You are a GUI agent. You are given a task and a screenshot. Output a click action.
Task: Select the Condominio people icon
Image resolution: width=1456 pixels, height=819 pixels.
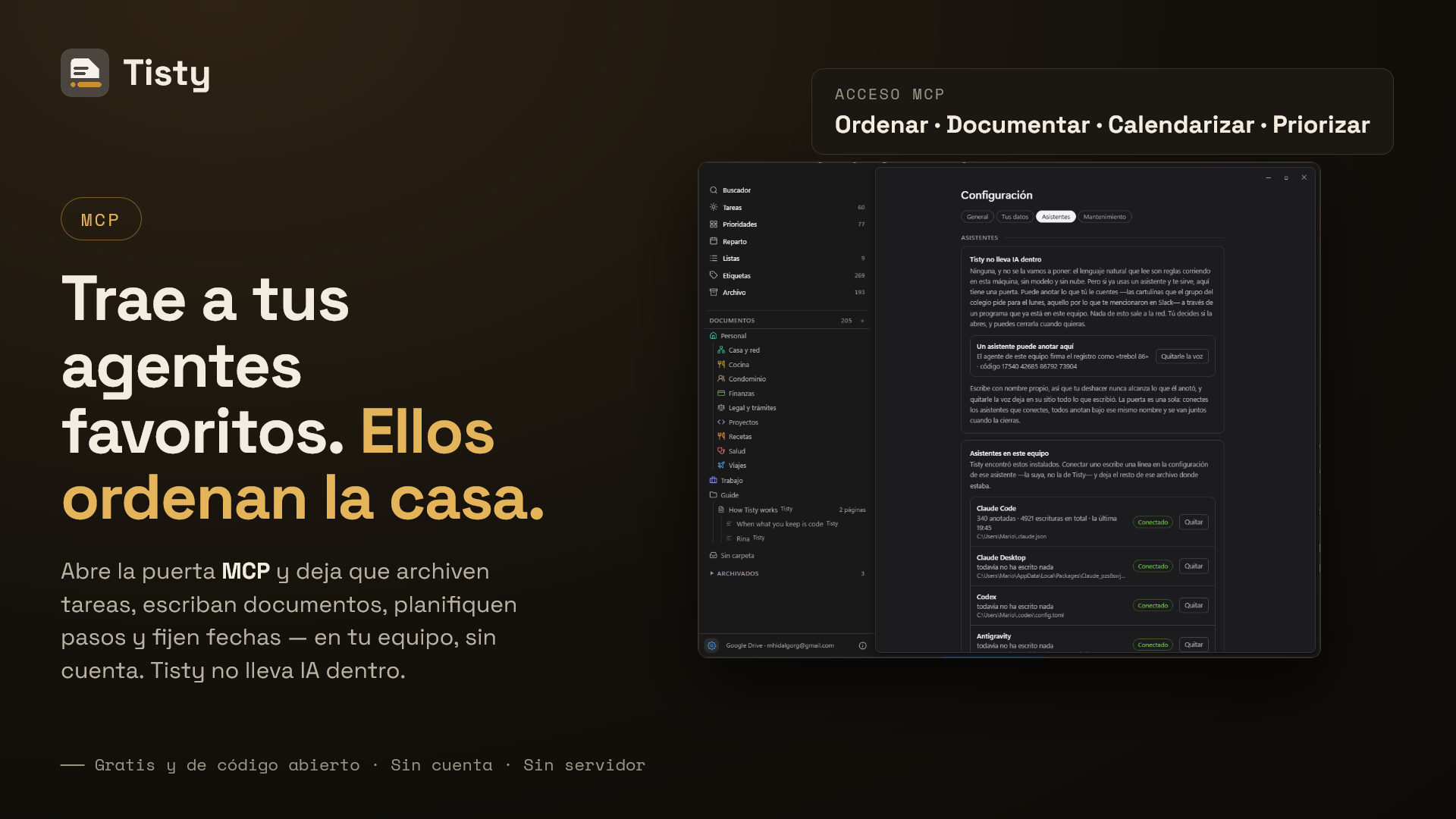(x=721, y=379)
